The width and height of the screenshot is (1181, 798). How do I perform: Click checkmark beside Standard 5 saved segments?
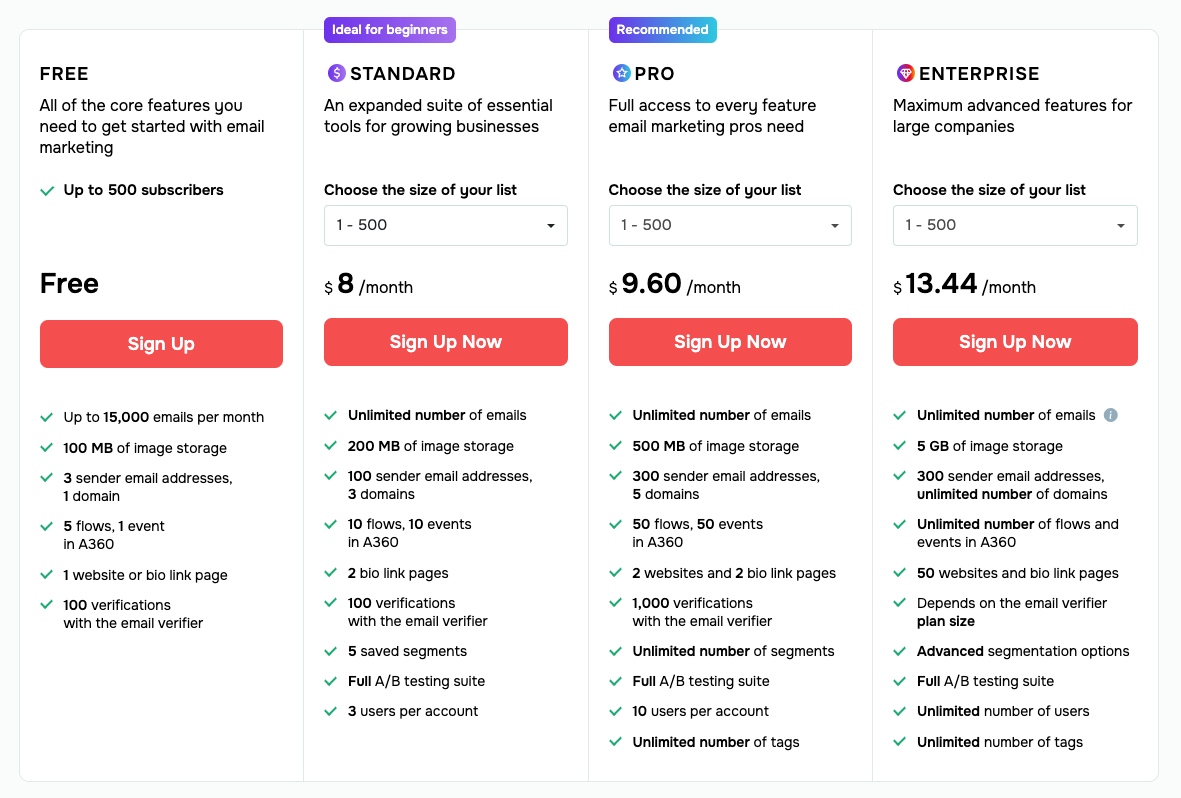point(331,651)
